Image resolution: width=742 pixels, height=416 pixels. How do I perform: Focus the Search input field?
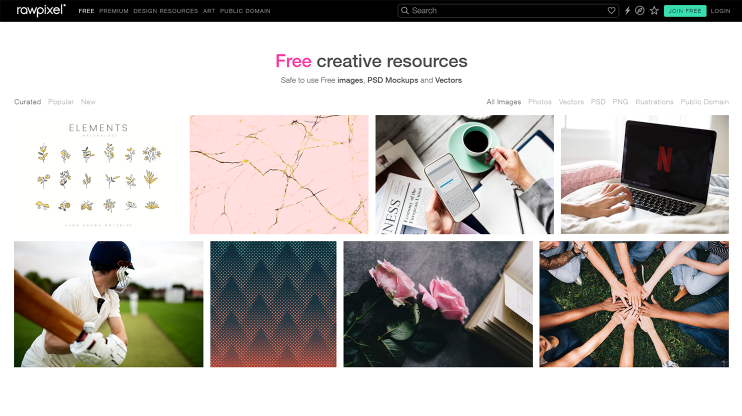(x=508, y=10)
